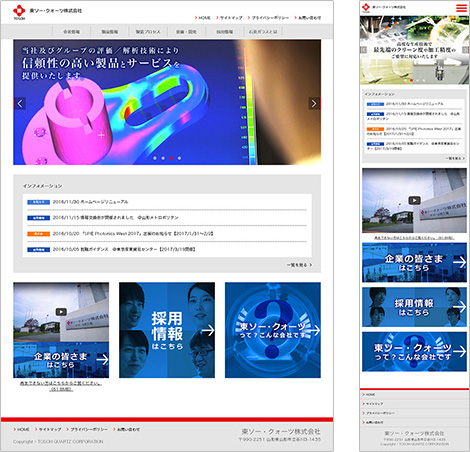Open プライバシーポリシー link in desktop top header
This screenshot has width=470, height=452.
268,18
